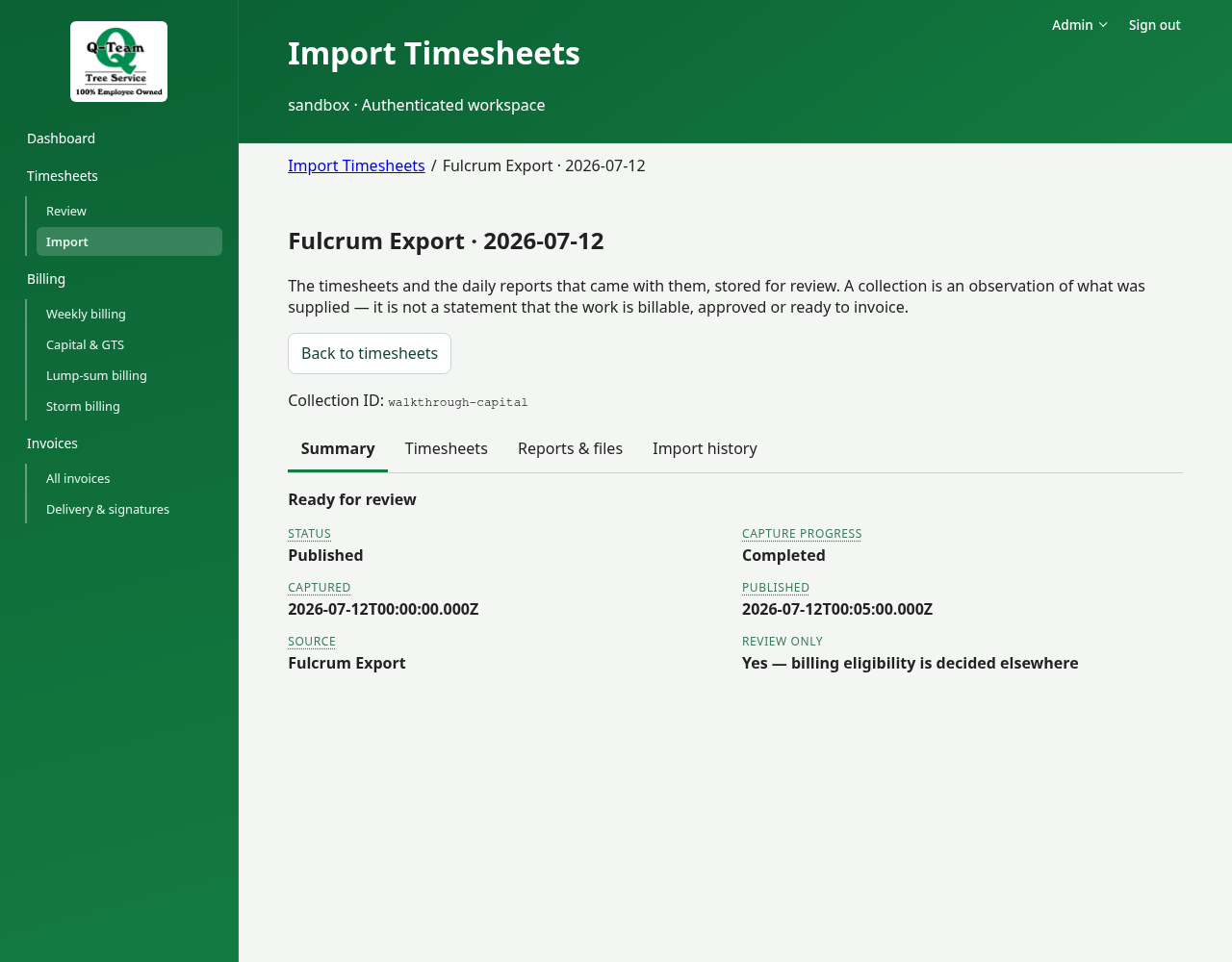The height and width of the screenshot is (962, 1232).
Task: Select Import sidebar item
Action: coord(129,241)
